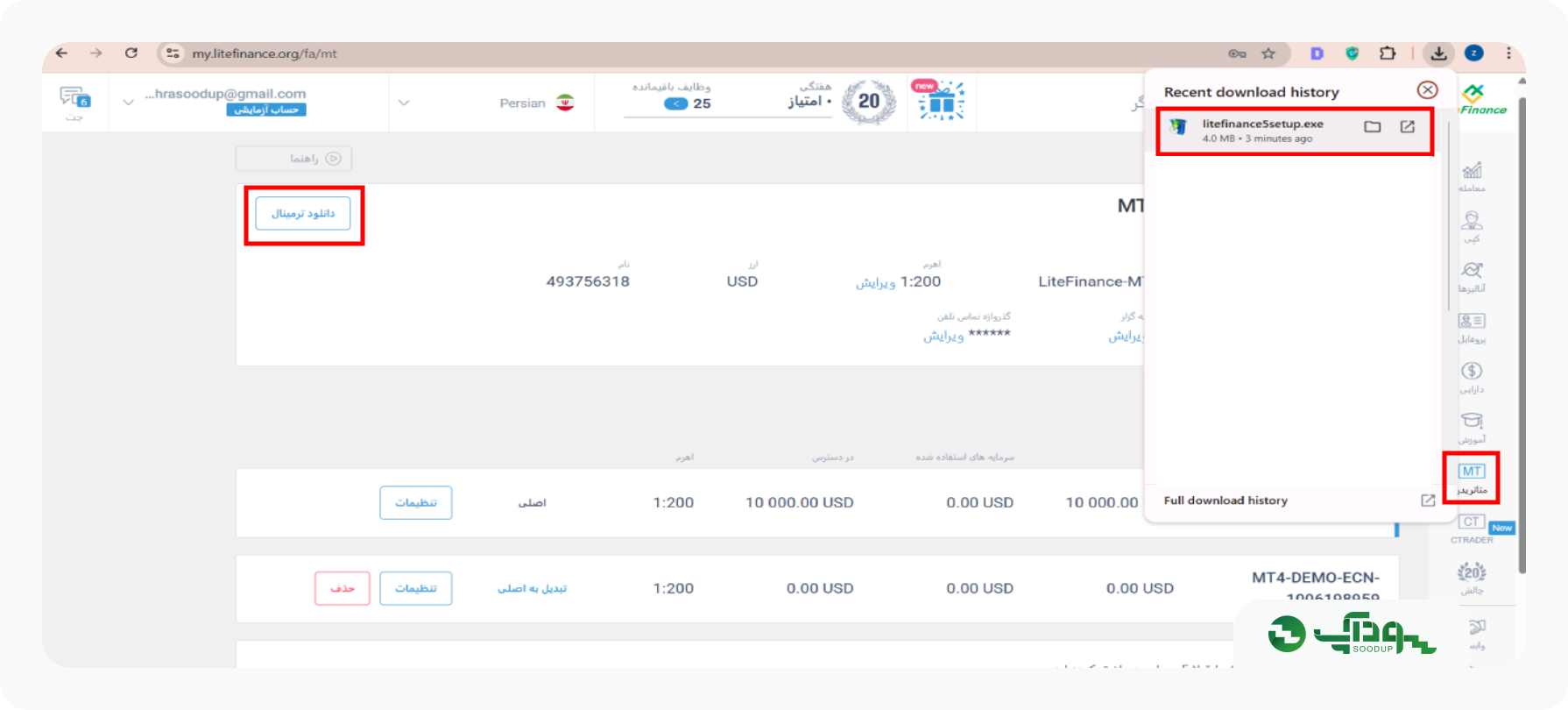Click the edit (ویرایش) link beside leverage 1:200
Image resolution: width=1568 pixels, height=710 pixels.
tap(875, 282)
